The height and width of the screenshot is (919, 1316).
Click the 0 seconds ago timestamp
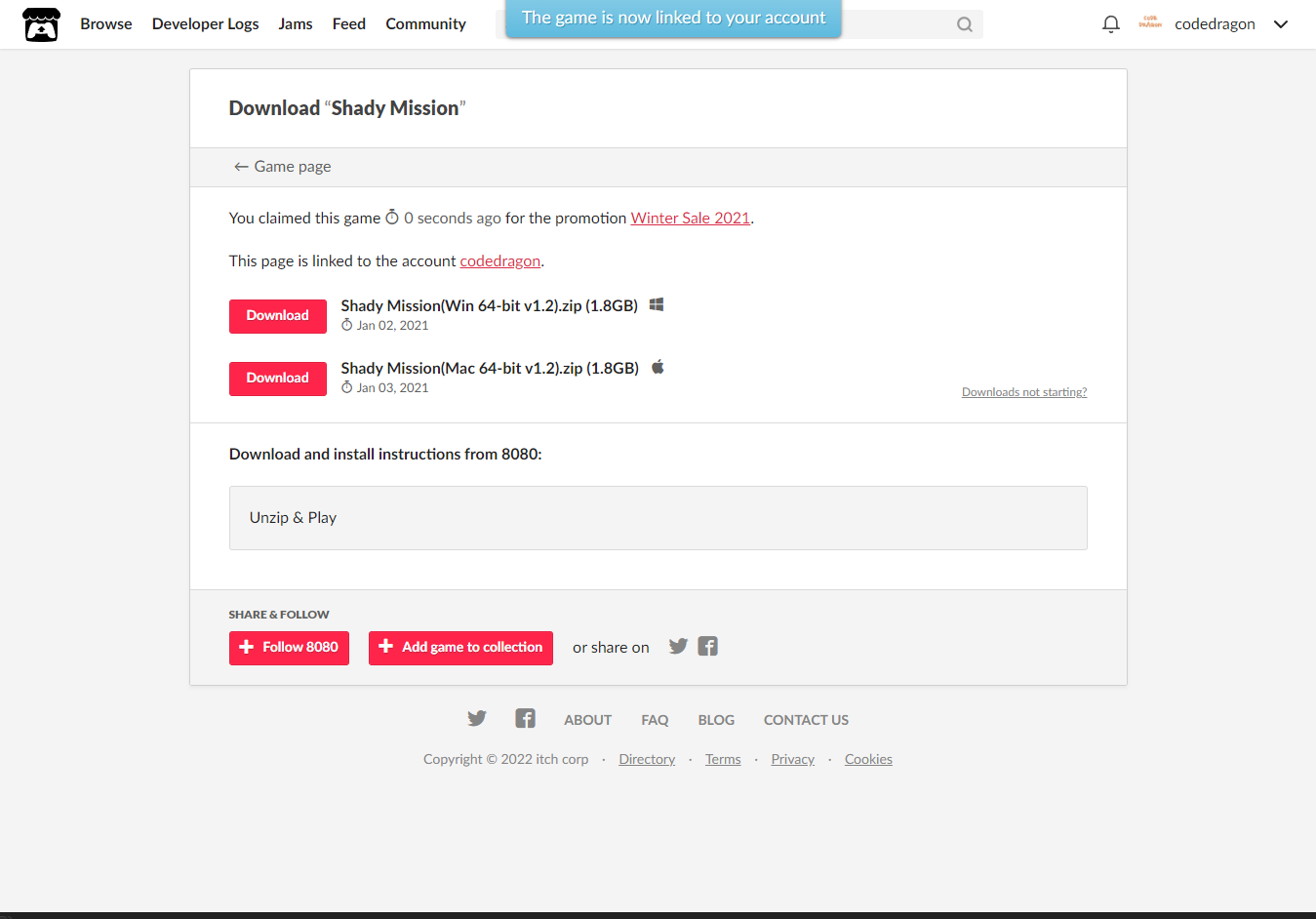pos(453,219)
